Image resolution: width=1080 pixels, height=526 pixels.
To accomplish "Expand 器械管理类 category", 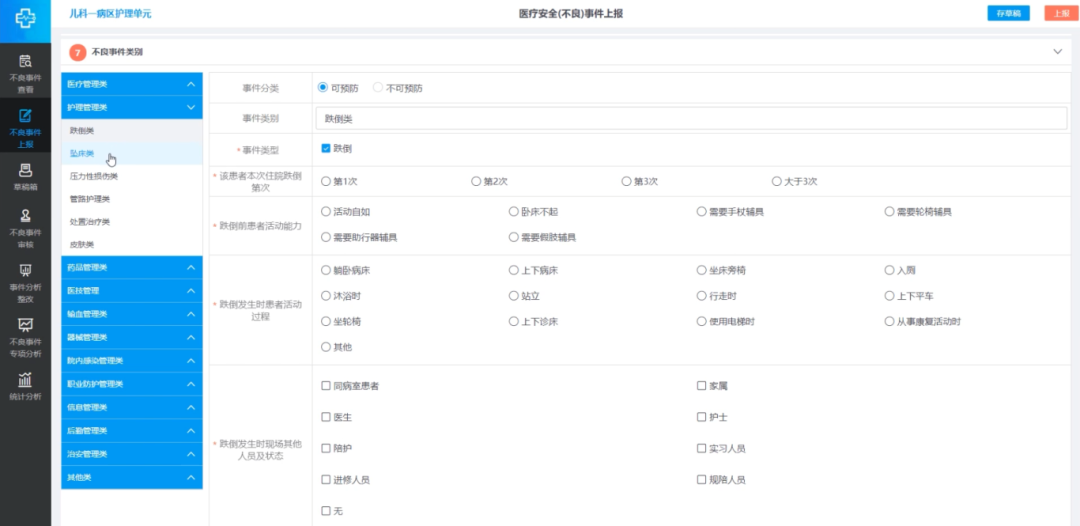I will click(132, 337).
